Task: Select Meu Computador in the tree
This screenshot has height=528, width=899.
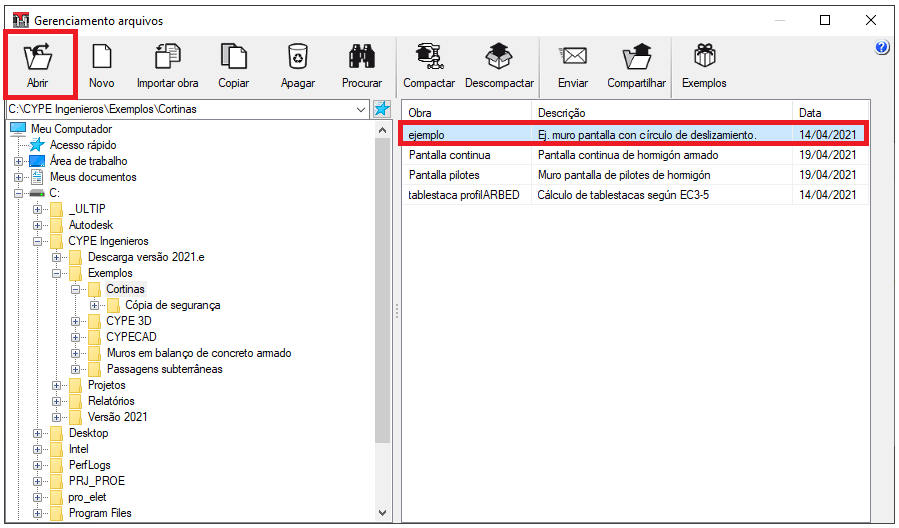Action: tap(71, 129)
